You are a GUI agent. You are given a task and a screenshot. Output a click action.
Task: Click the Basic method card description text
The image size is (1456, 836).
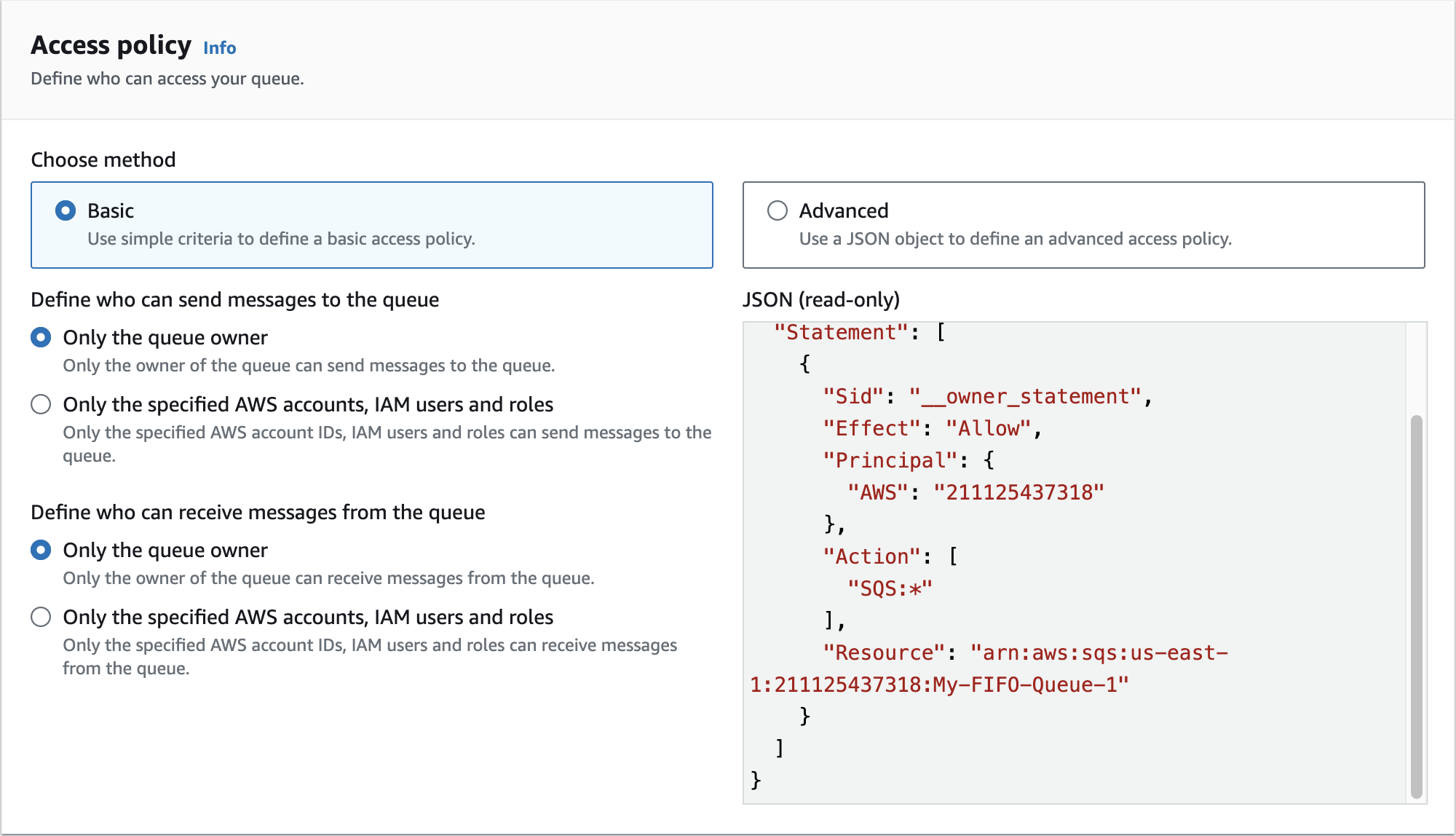click(281, 239)
